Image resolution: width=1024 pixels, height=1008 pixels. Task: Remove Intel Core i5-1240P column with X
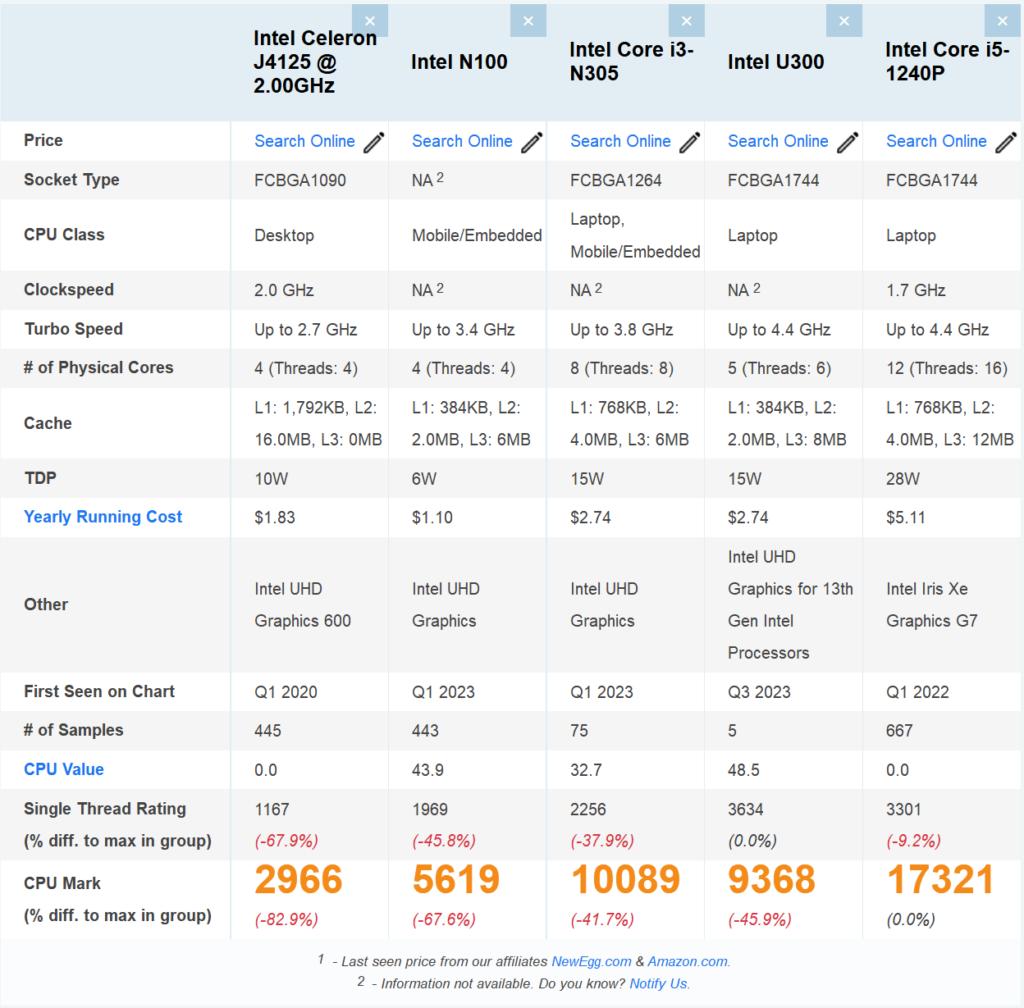click(1002, 21)
